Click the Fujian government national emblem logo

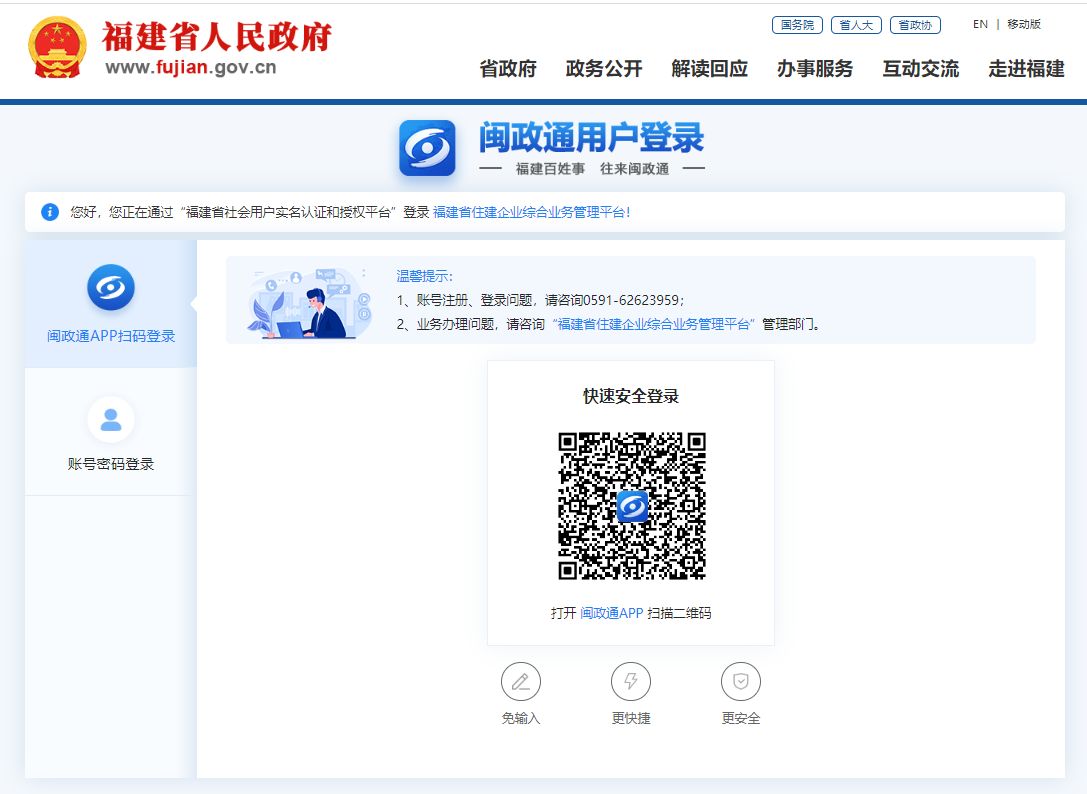pos(58,48)
